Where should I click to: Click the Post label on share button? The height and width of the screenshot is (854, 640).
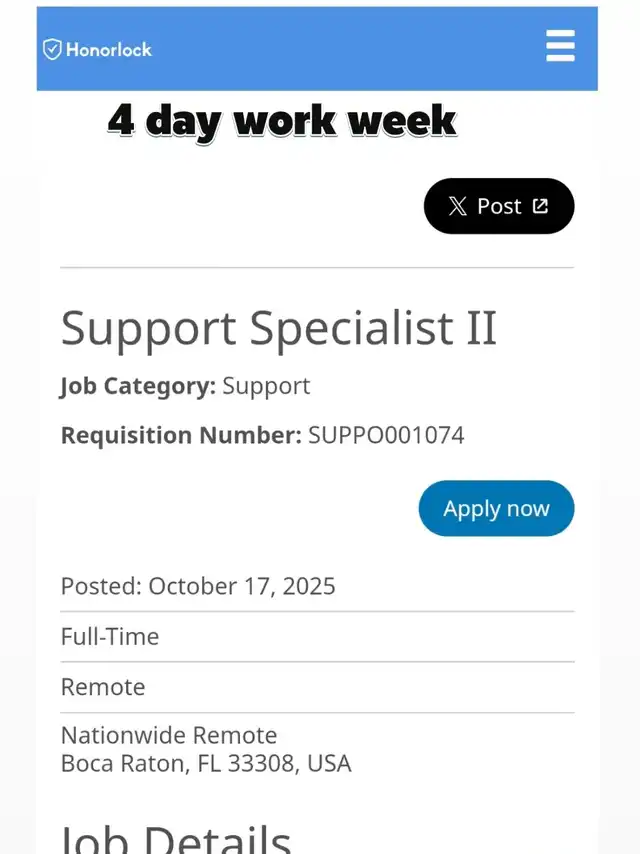click(499, 206)
